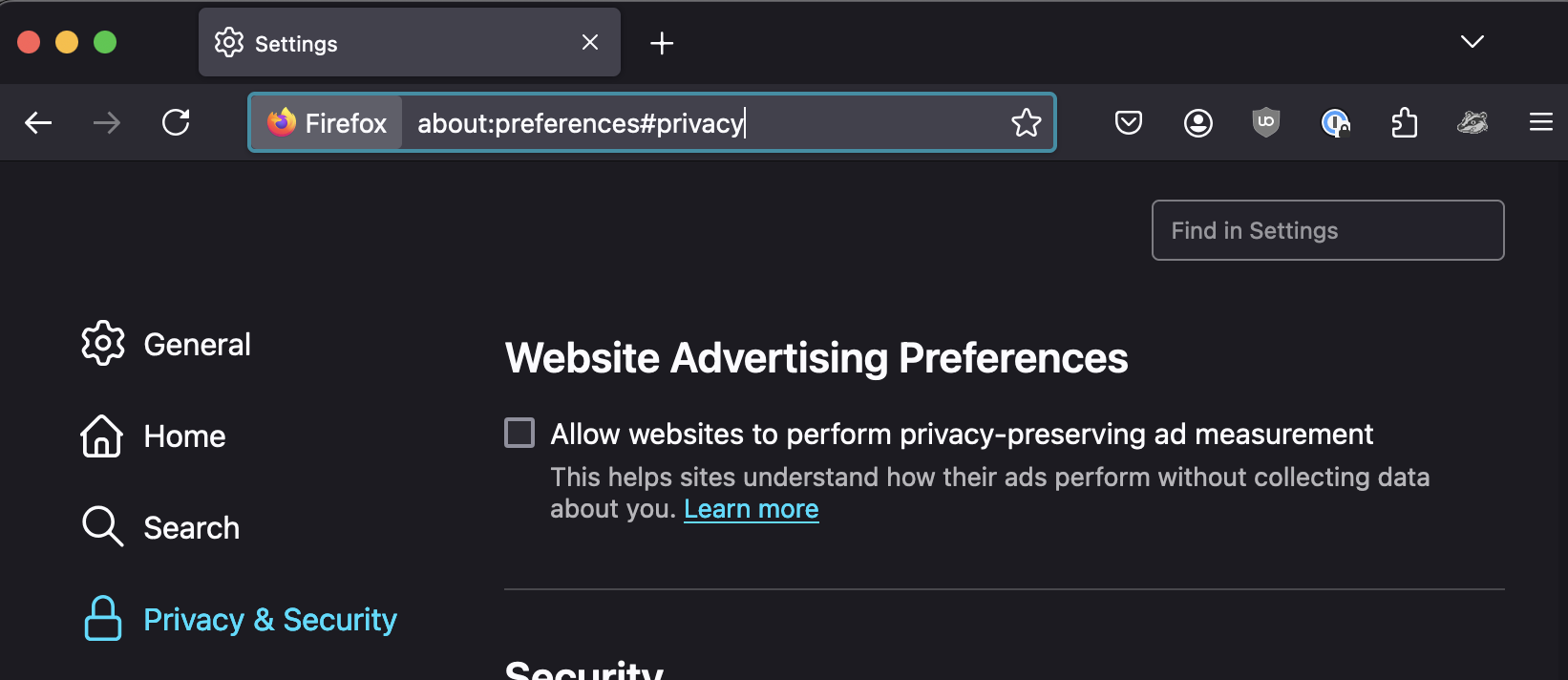Open a new tab with plus button
The height and width of the screenshot is (680, 1568).
[x=662, y=43]
